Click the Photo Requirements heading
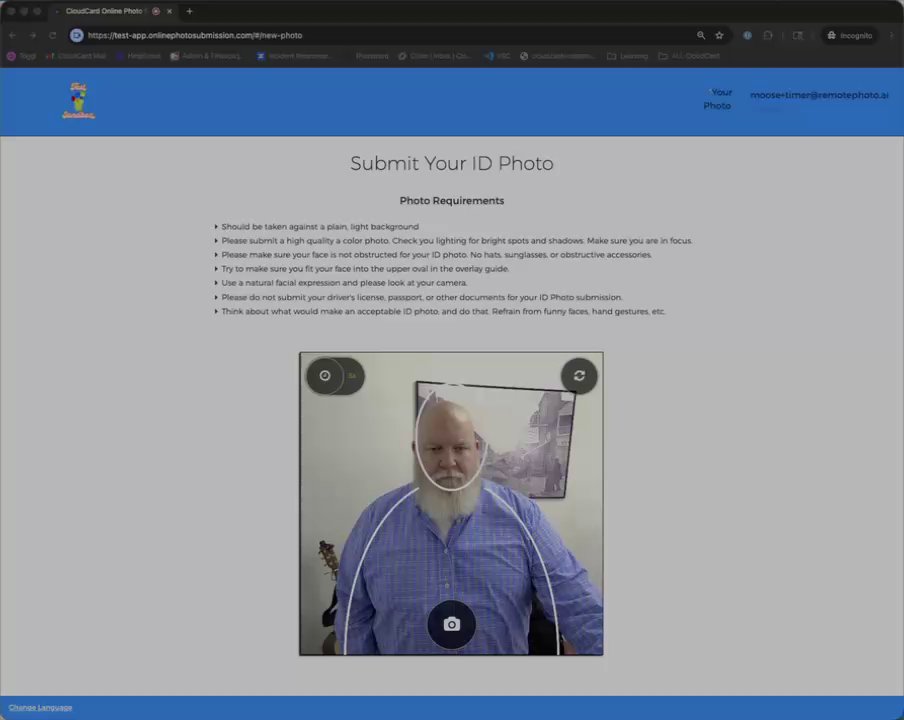The width and height of the screenshot is (904, 720). coord(451,201)
